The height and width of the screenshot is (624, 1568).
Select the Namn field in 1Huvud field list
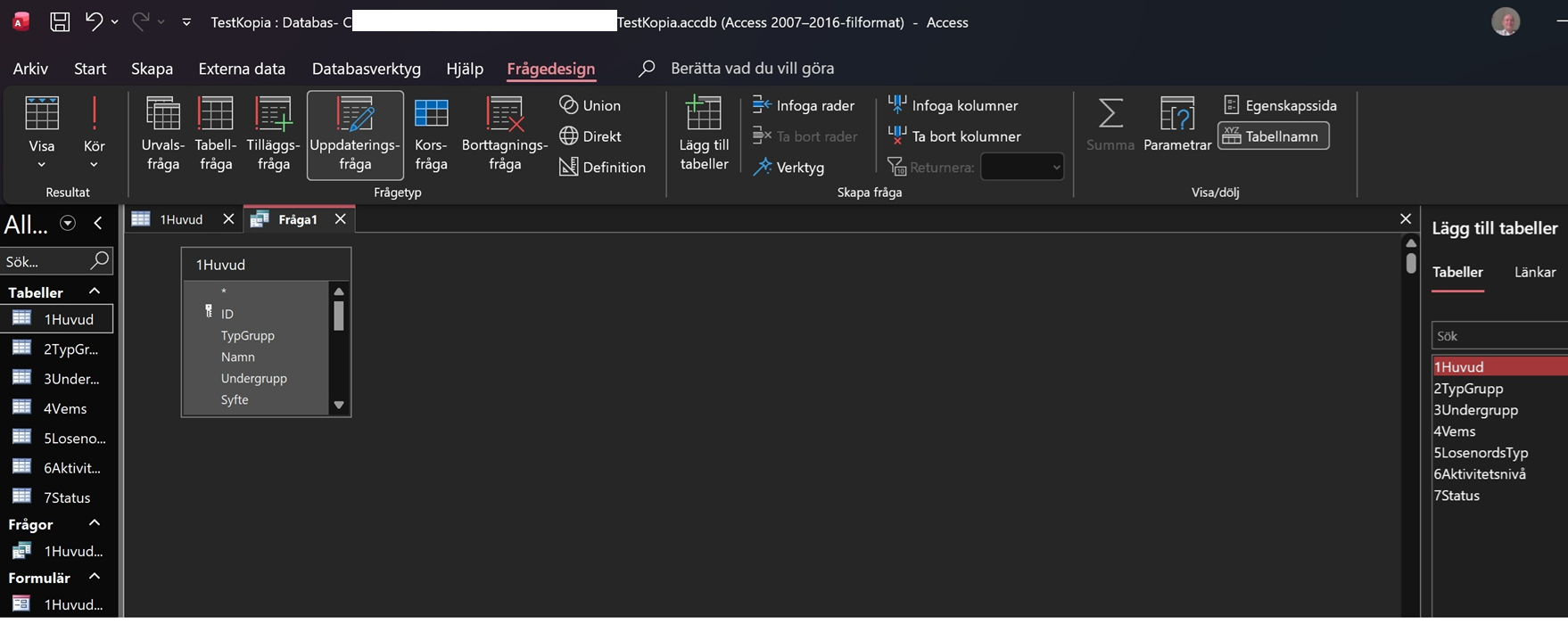click(x=238, y=357)
